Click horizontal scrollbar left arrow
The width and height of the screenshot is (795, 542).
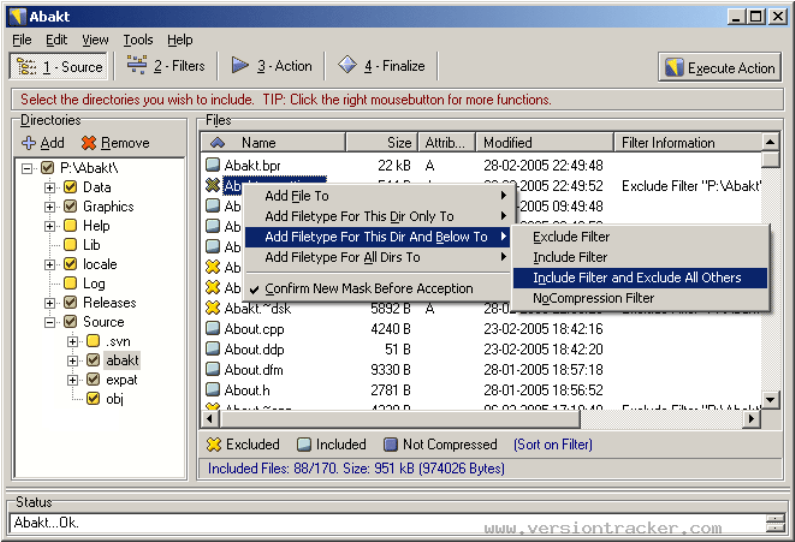[210, 419]
